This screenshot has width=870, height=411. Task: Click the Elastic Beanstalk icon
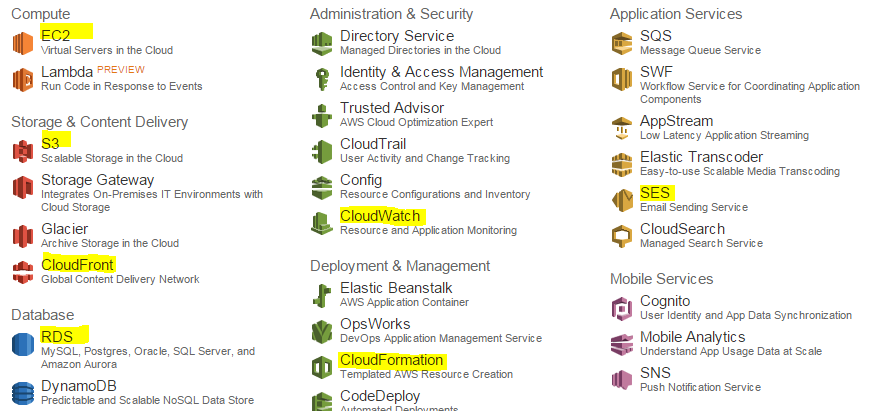click(x=322, y=295)
